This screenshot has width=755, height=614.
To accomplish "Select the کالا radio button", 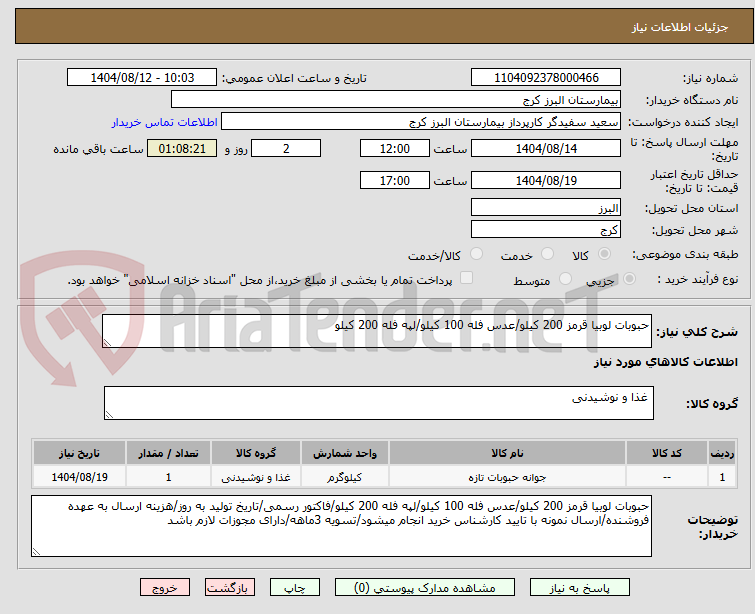I will coord(604,254).
